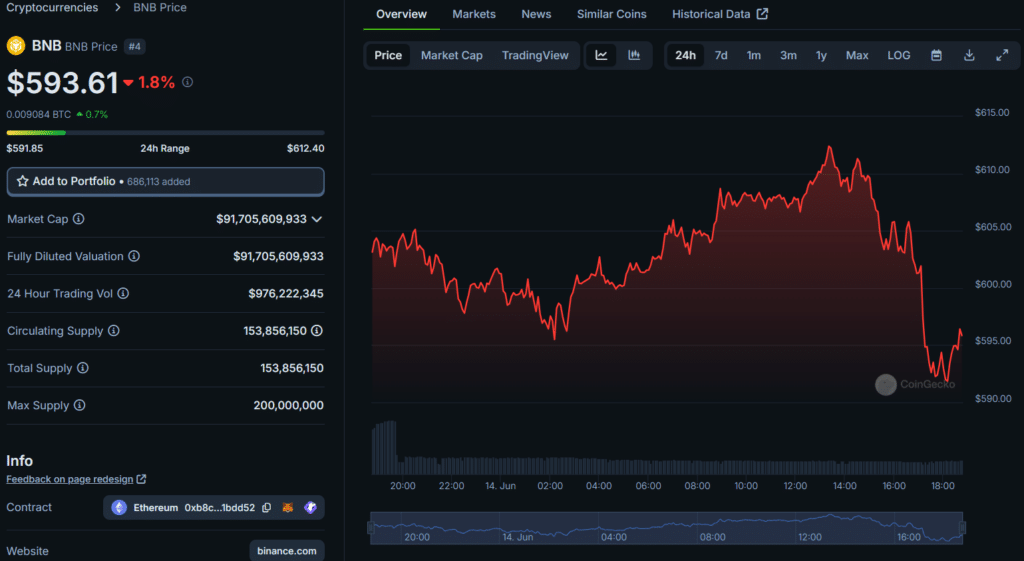
Task: Click the BNB Price breadcrumb text
Action: click(160, 7)
